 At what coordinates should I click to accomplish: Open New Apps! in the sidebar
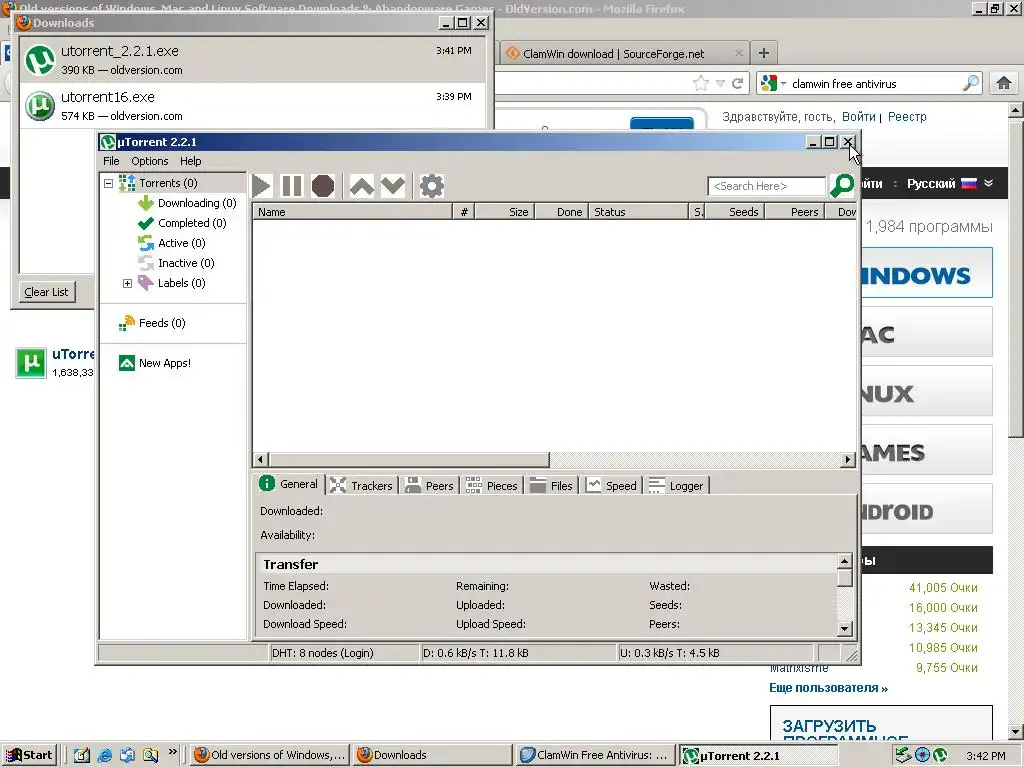click(155, 363)
